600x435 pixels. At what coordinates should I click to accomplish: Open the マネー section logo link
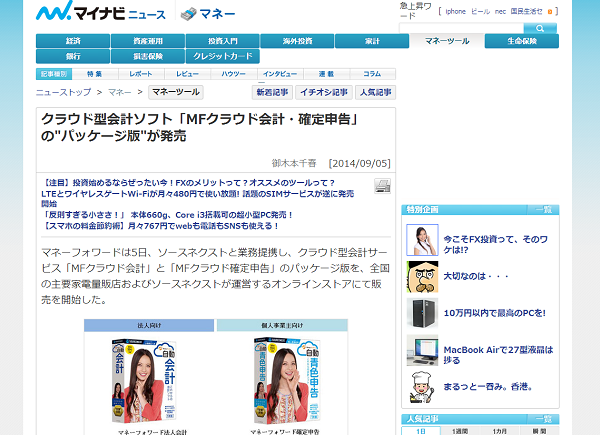tap(208, 14)
